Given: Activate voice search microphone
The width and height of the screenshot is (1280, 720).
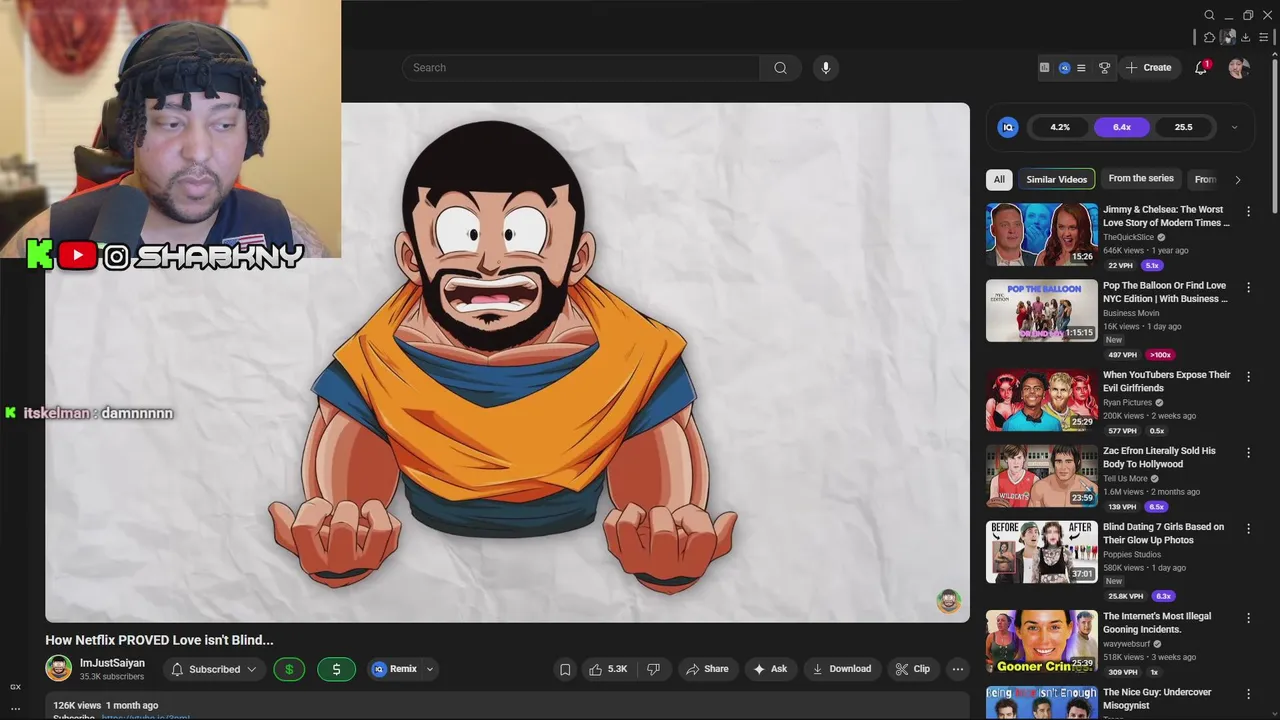Looking at the screenshot, I should point(825,68).
